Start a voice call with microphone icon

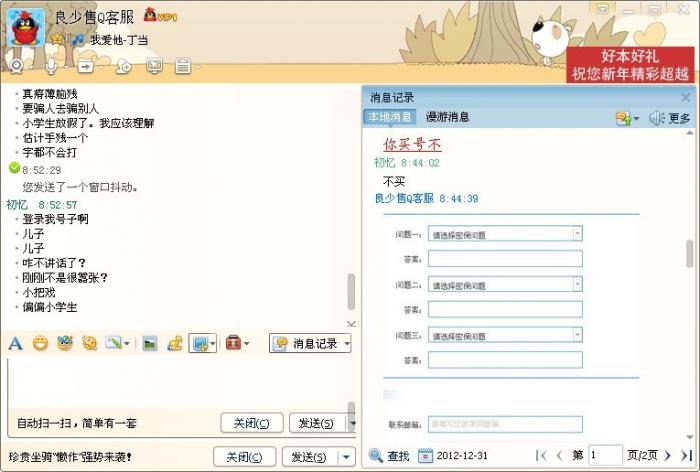tap(51, 66)
